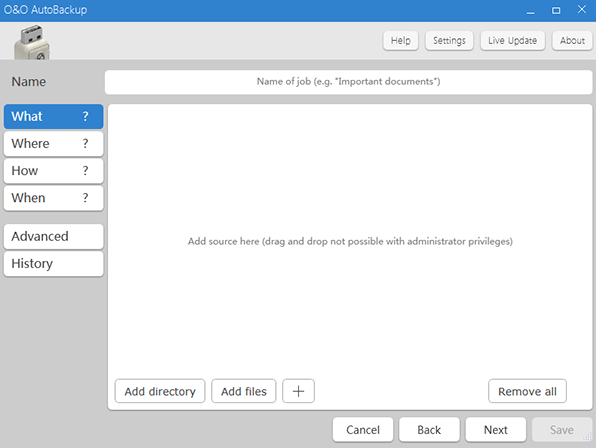The image size is (596, 448).
Task: Remove all sources
Action: click(528, 391)
